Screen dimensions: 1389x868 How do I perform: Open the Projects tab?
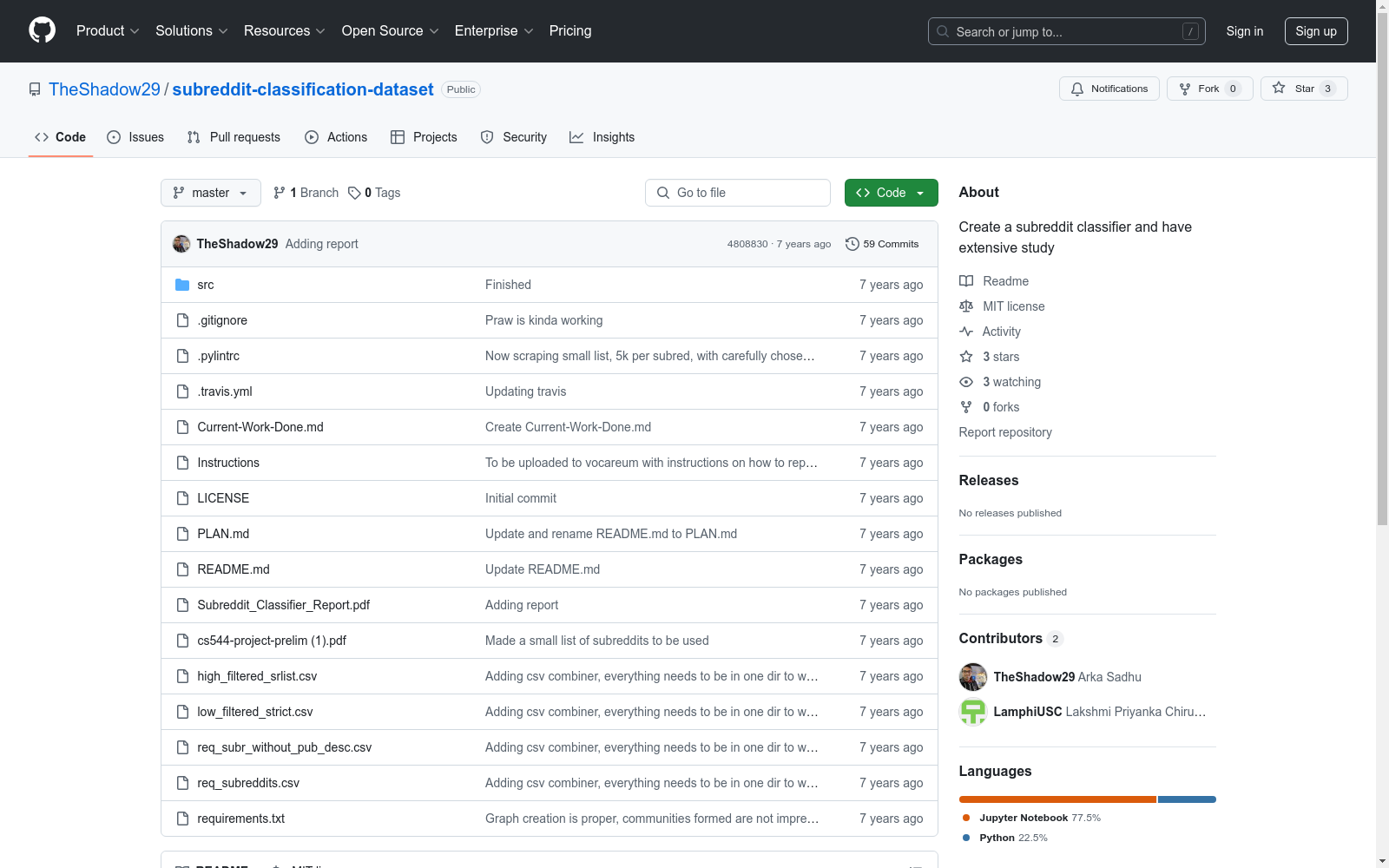click(x=424, y=137)
